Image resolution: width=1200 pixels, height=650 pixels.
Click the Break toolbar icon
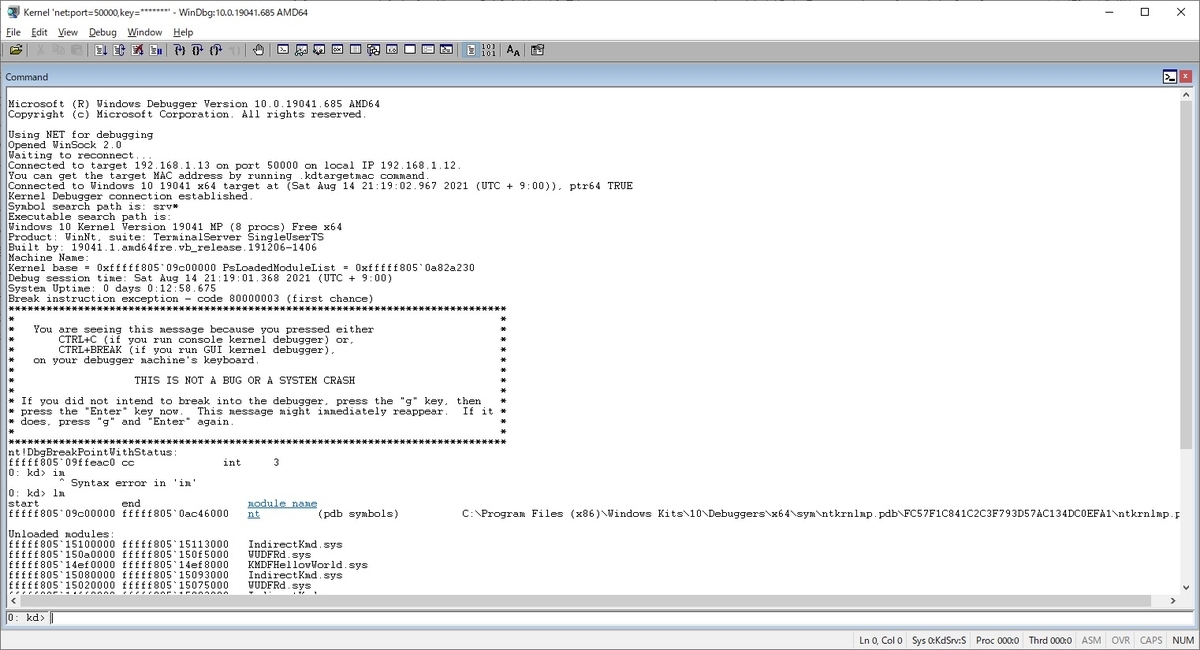tap(155, 49)
